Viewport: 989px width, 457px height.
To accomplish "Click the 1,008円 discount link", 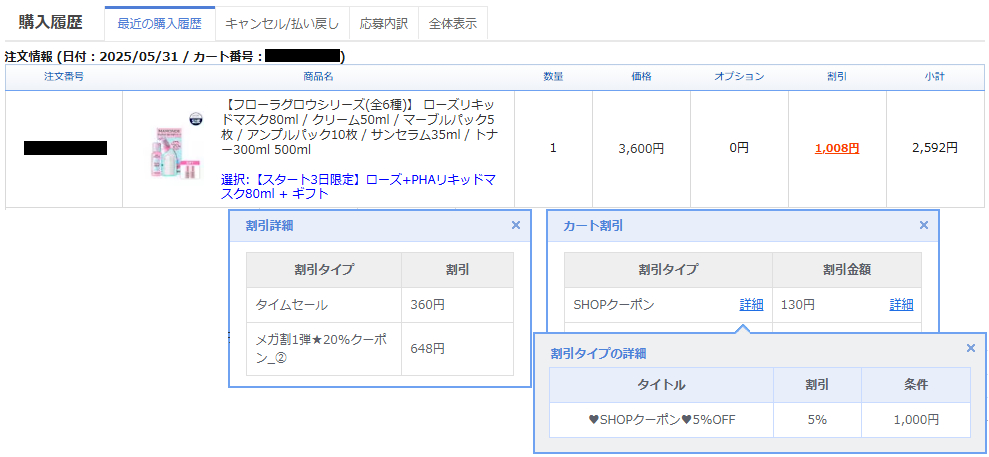I will pyautogui.click(x=837, y=148).
